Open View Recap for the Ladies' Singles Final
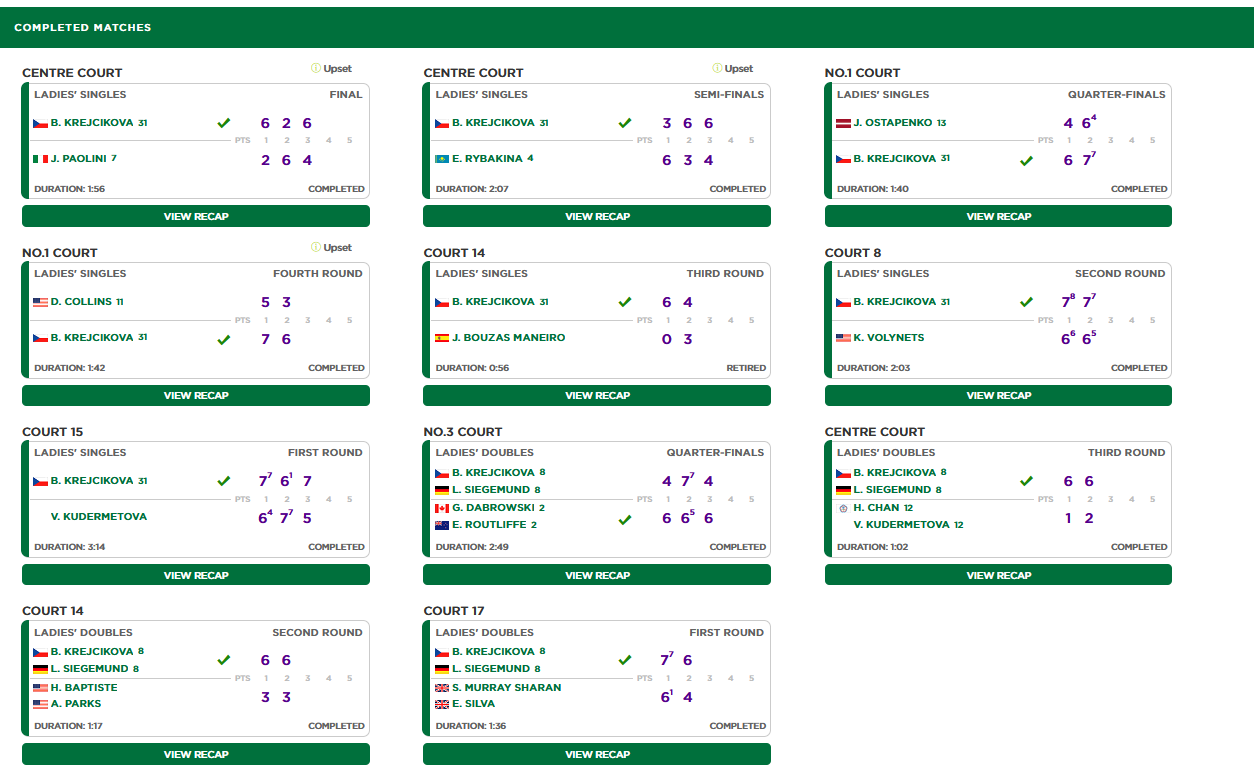Image resolution: width=1254 pixels, height=775 pixels. click(x=196, y=216)
